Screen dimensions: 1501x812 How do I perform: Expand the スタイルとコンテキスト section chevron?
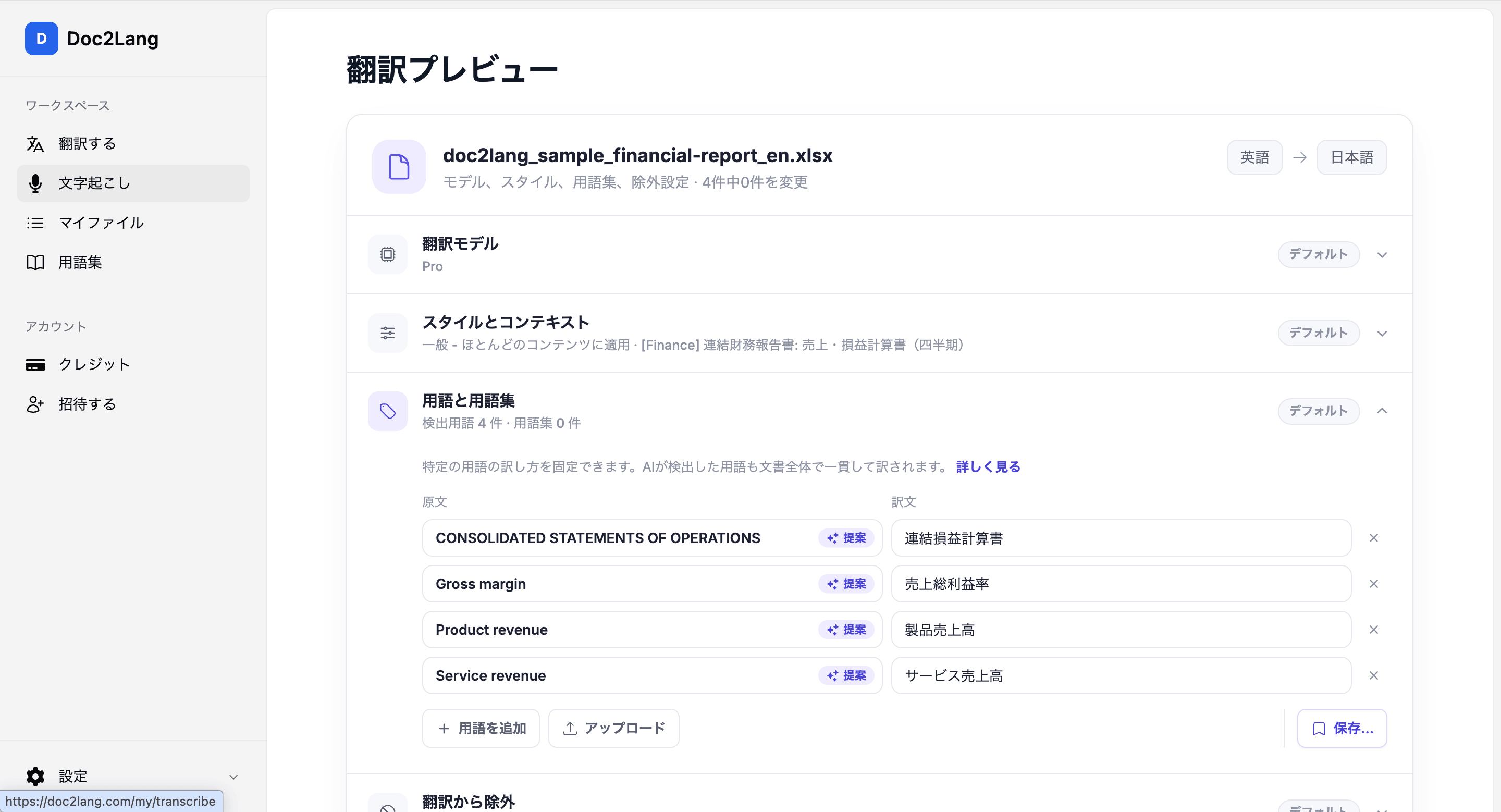(1382, 333)
